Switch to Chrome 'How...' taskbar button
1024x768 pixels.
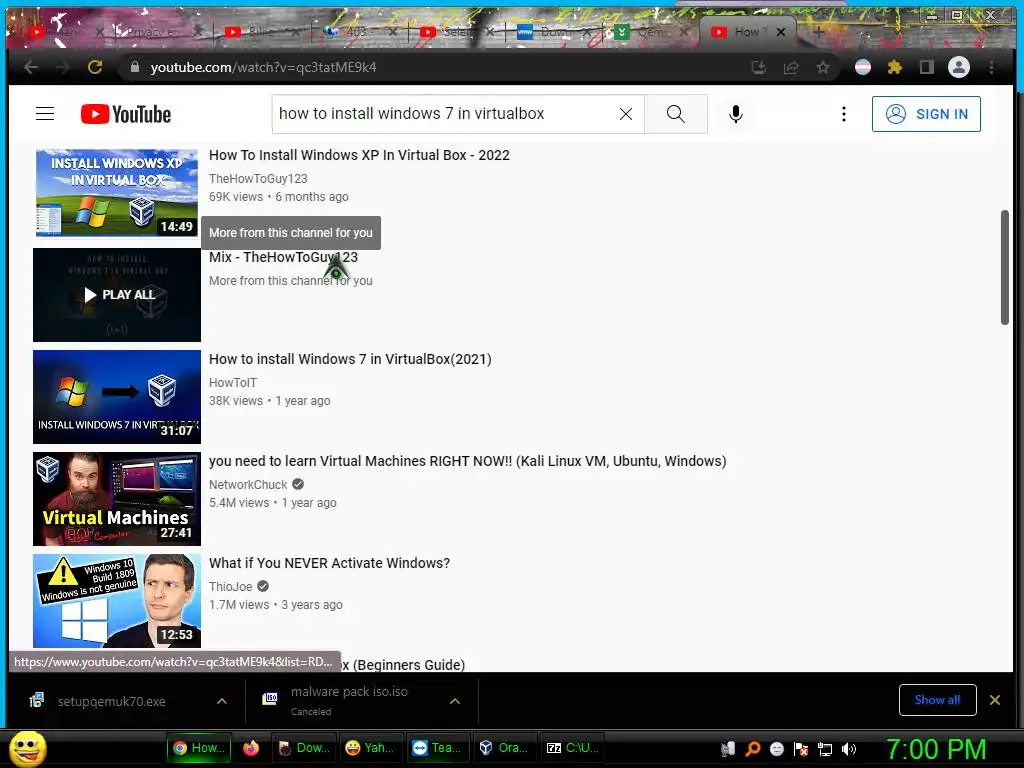click(x=200, y=748)
